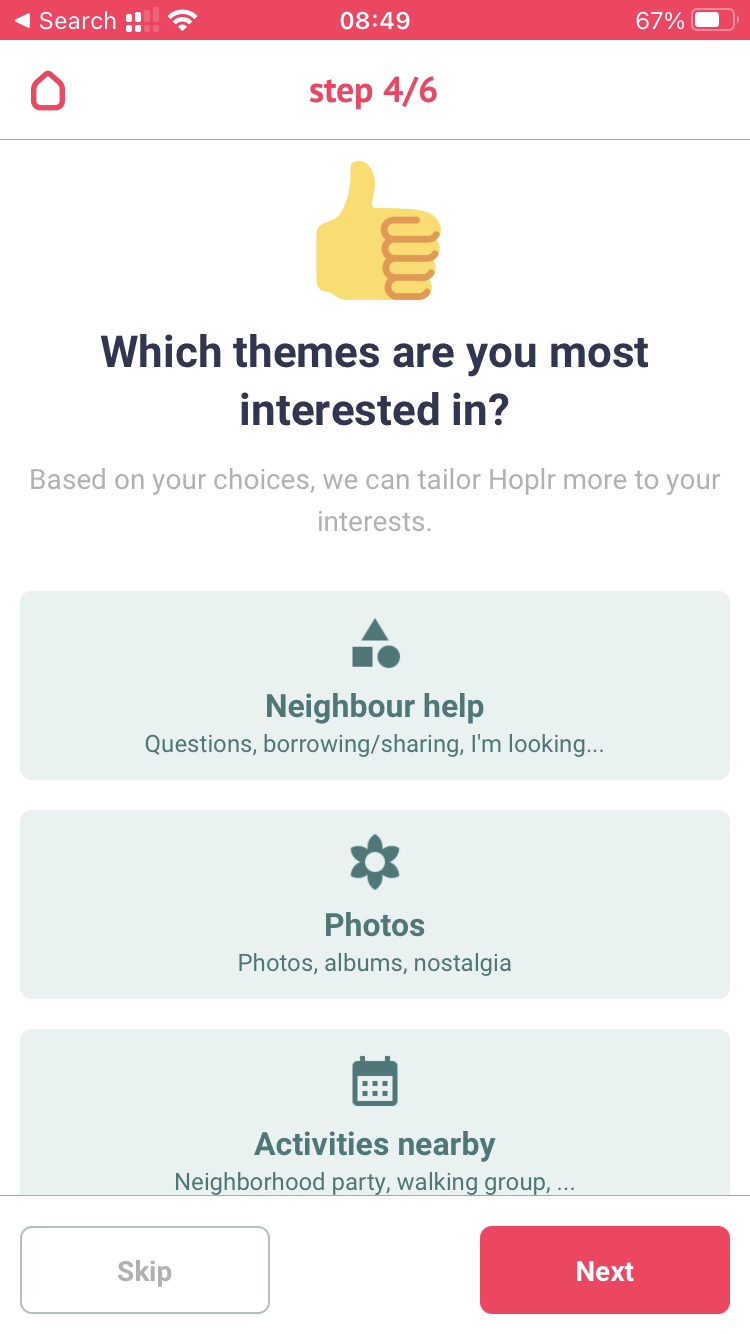
Task: Click the calendar icon above Activities nearby
Action: pos(375,1081)
